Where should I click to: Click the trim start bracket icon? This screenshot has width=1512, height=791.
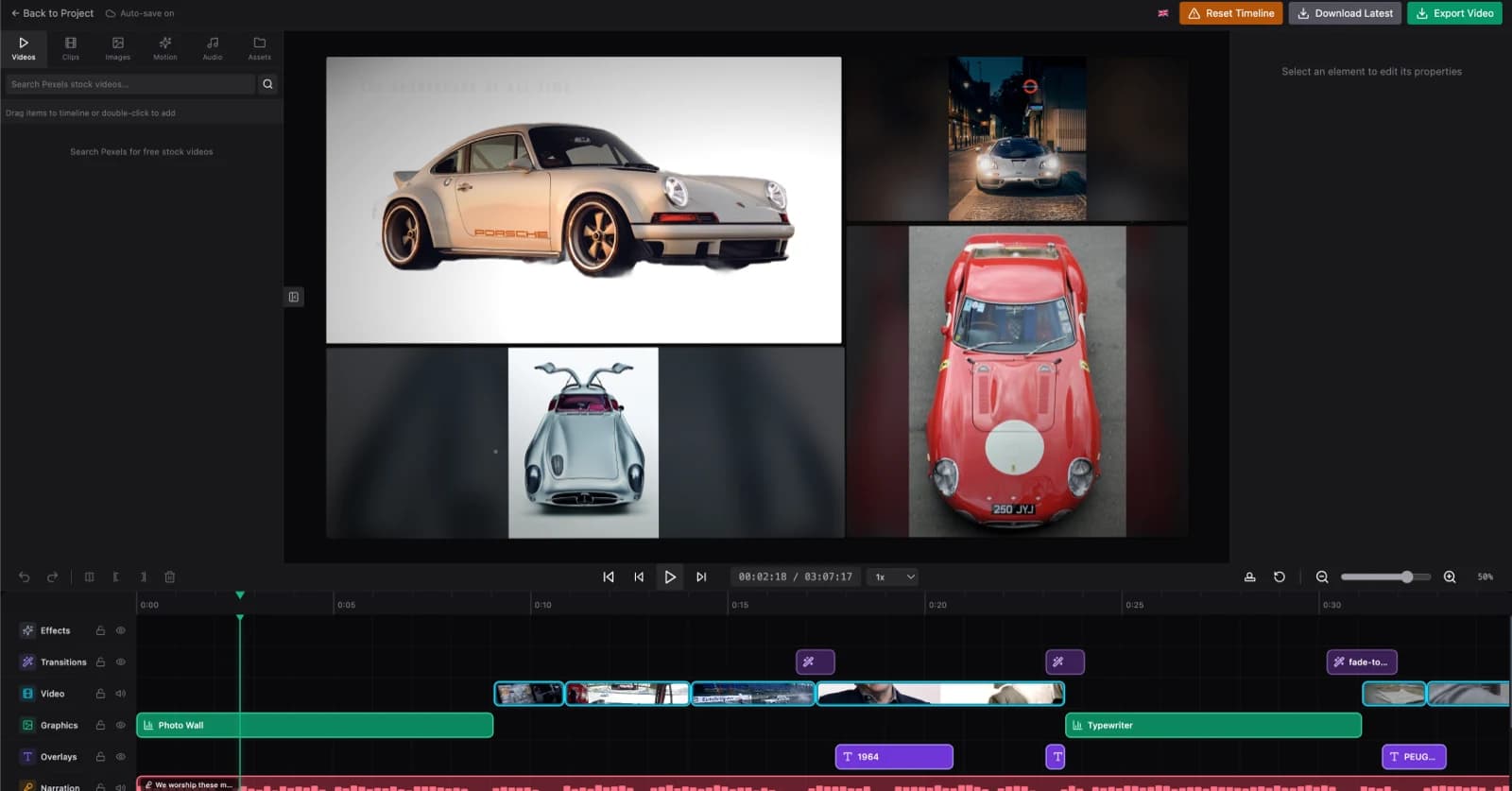coord(116,576)
